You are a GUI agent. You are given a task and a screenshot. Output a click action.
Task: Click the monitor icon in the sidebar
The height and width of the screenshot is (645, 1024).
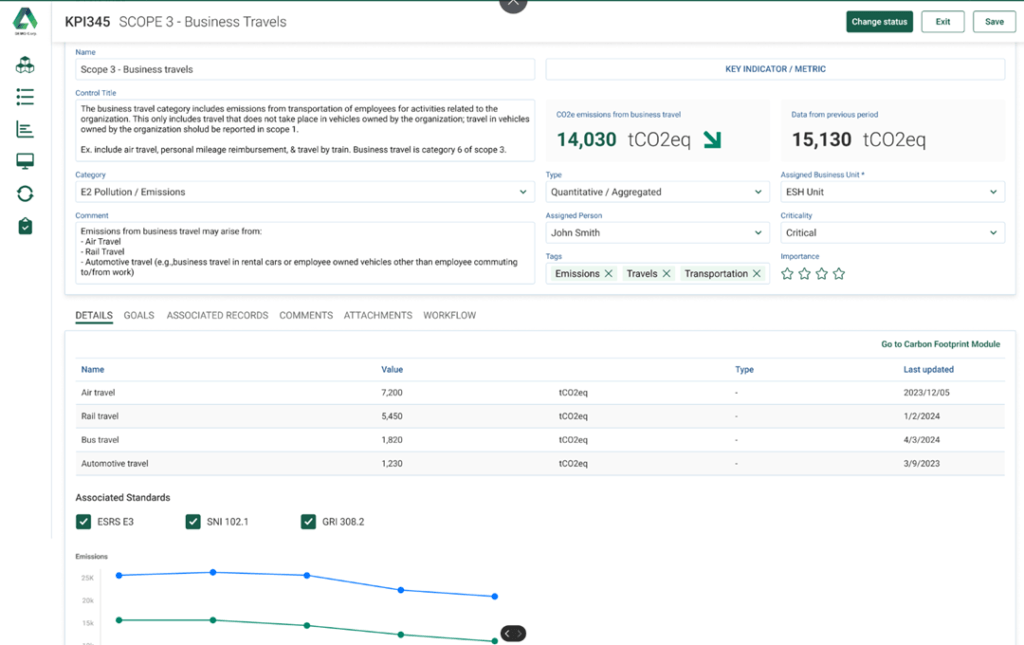[24, 161]
